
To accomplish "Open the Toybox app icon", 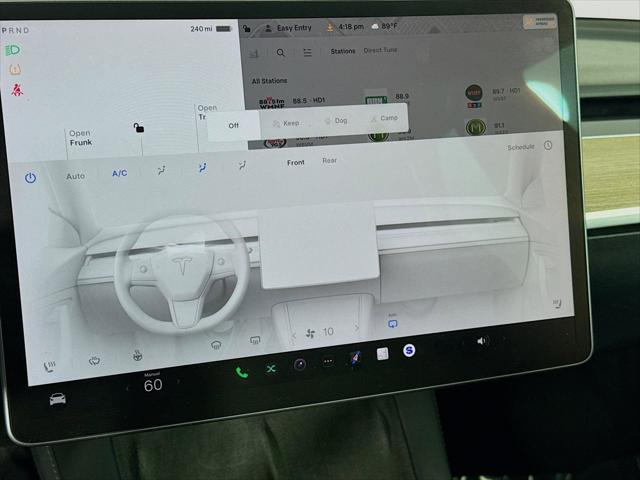I will [356, 358].
